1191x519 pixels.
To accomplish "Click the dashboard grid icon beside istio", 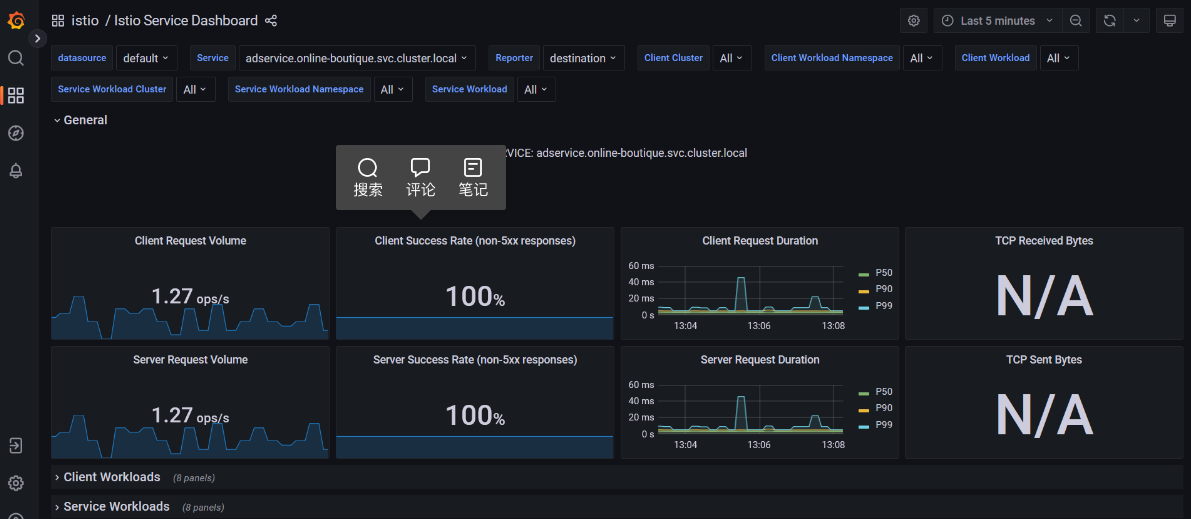I will tap(58, 21).
